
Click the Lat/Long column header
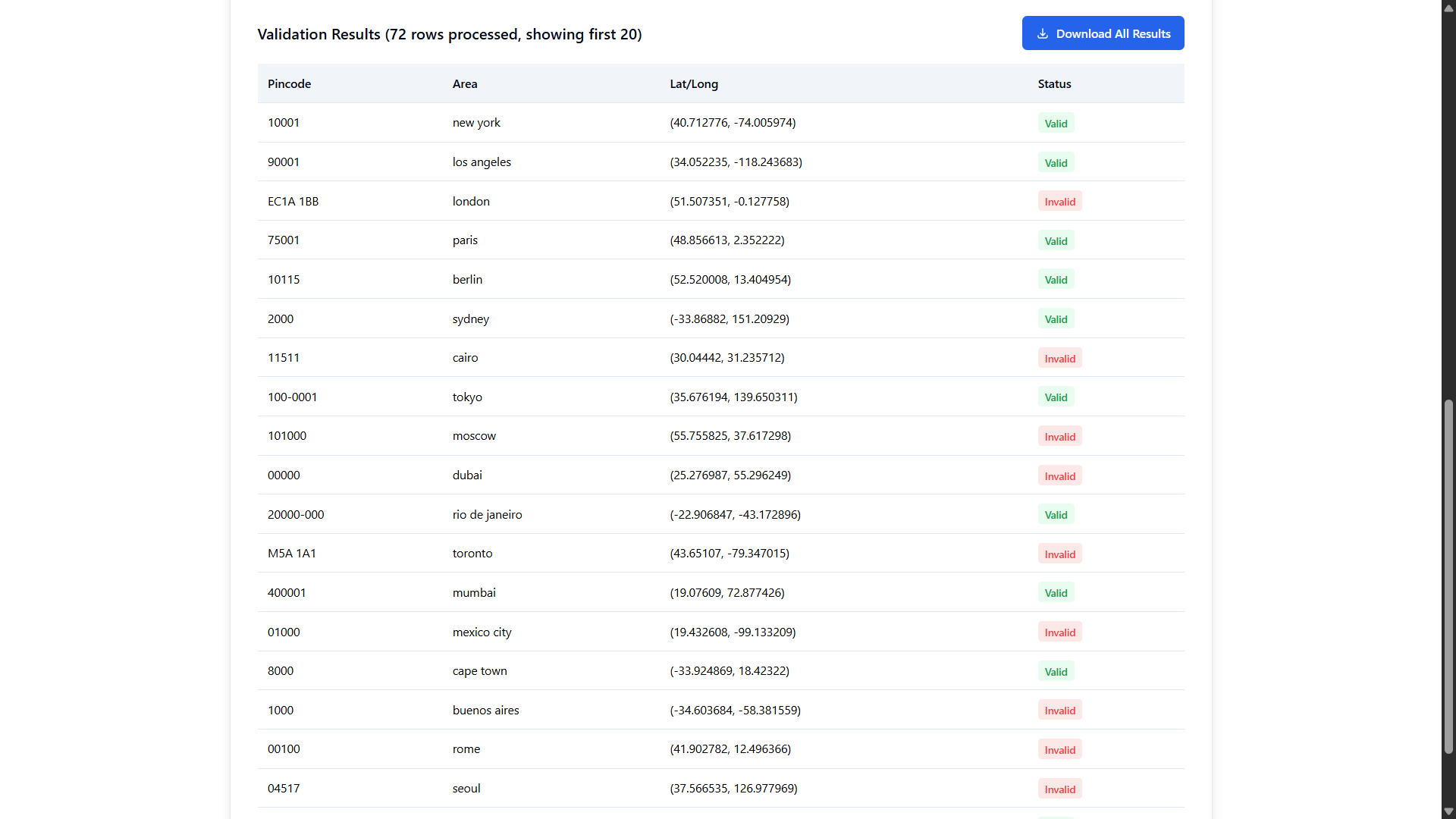click(693, 84)
